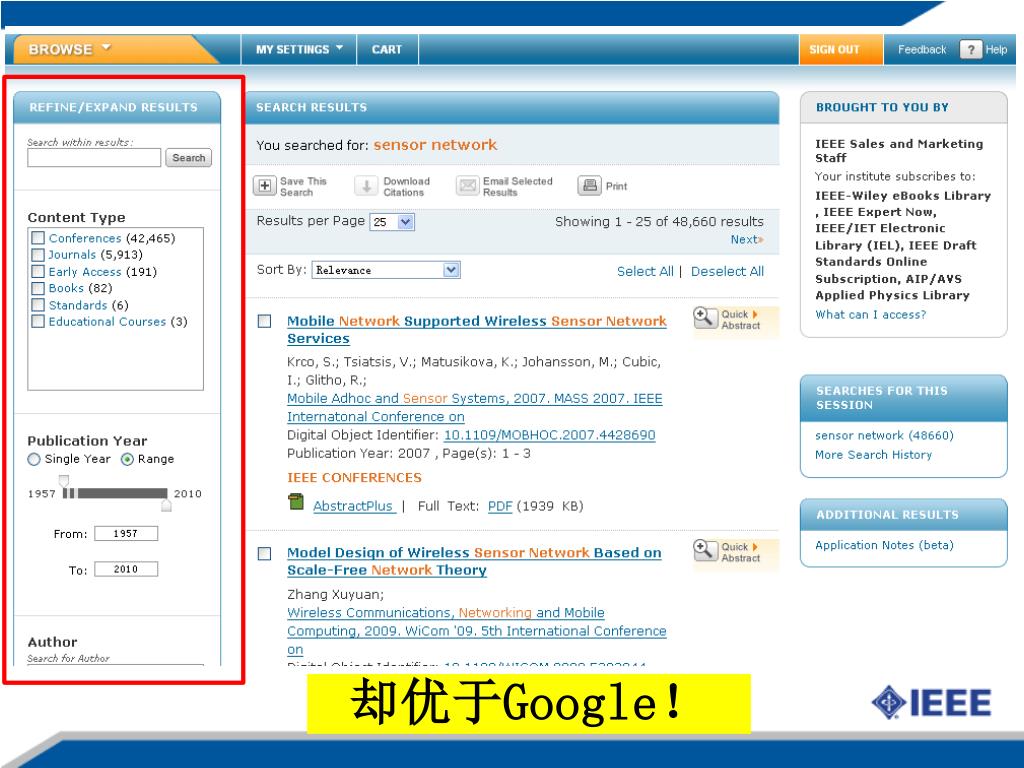
Task: Click the upper handle of the year slider
Action: [63, 481]
